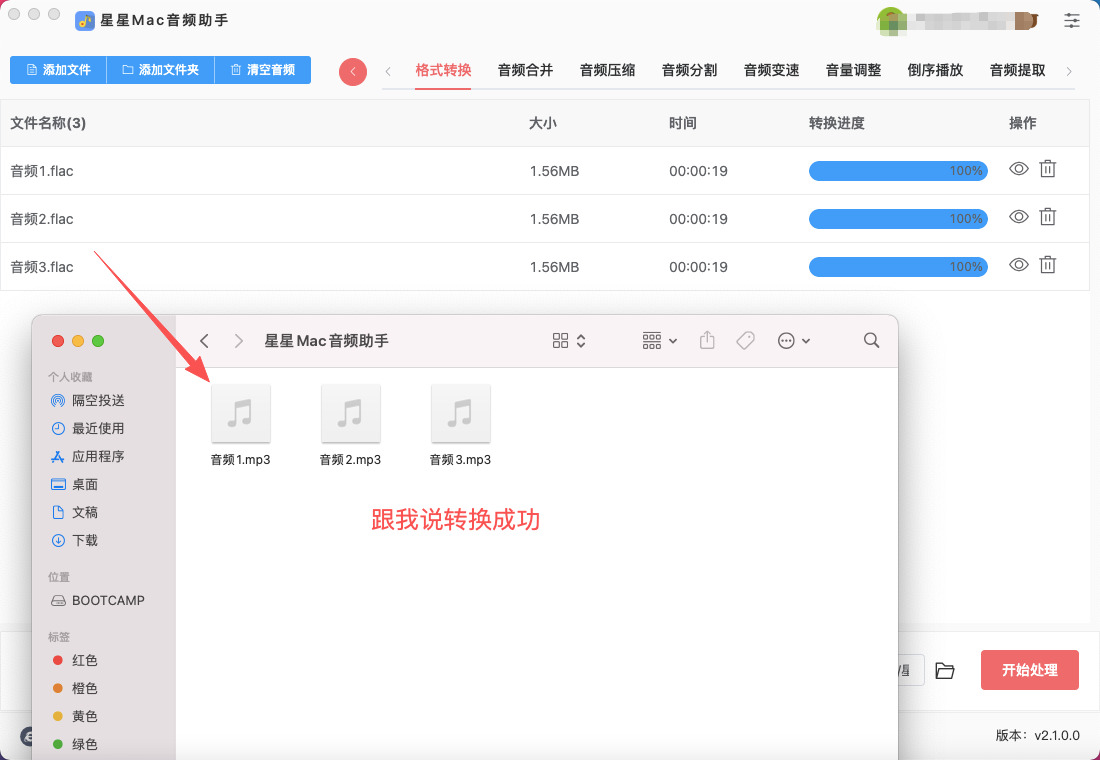Image resolution: width=1100 pixels, height=760 pixels.
Task: Go back in Finder window
Action: click(205, 341)
